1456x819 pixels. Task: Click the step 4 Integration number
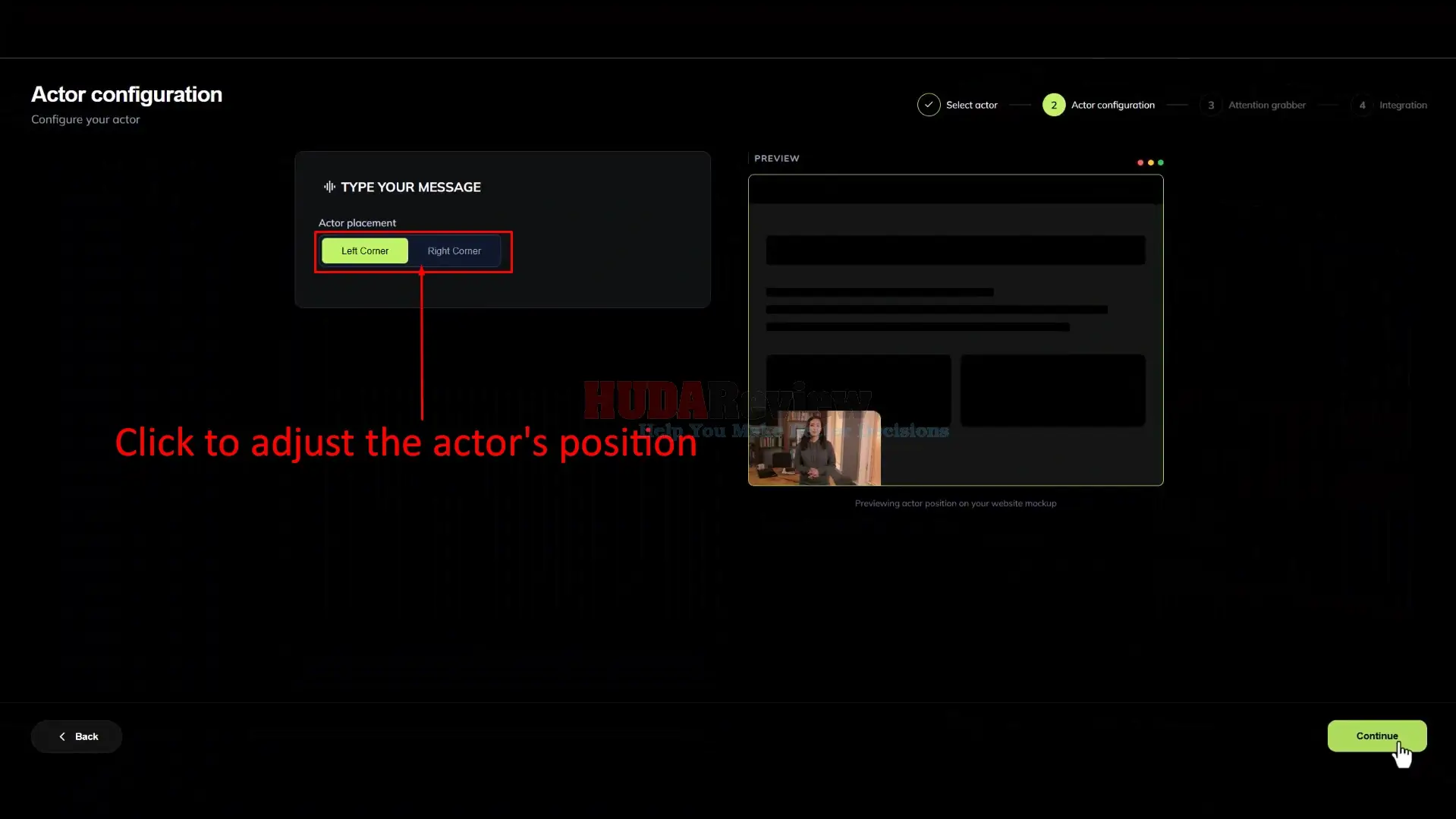click(1362, 105)
